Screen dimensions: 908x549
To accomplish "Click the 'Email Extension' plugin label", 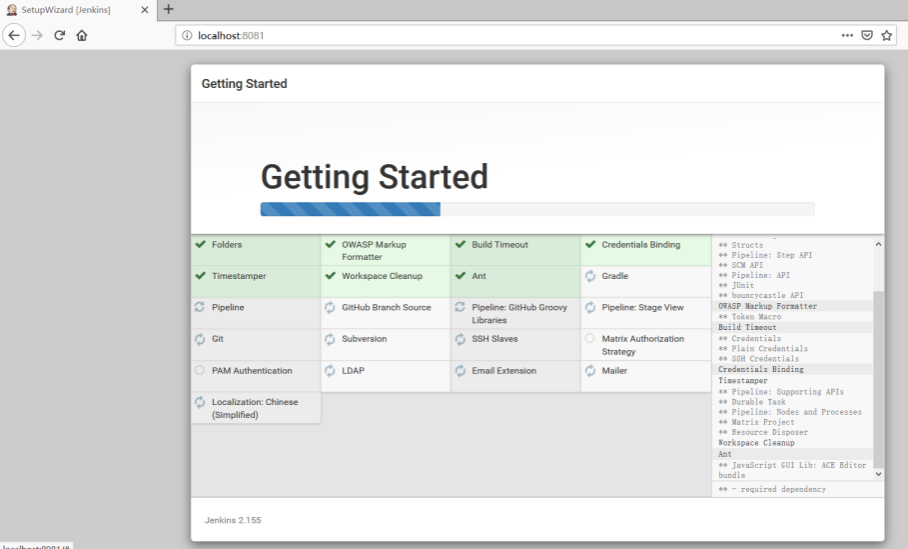I will click(504, 371).
